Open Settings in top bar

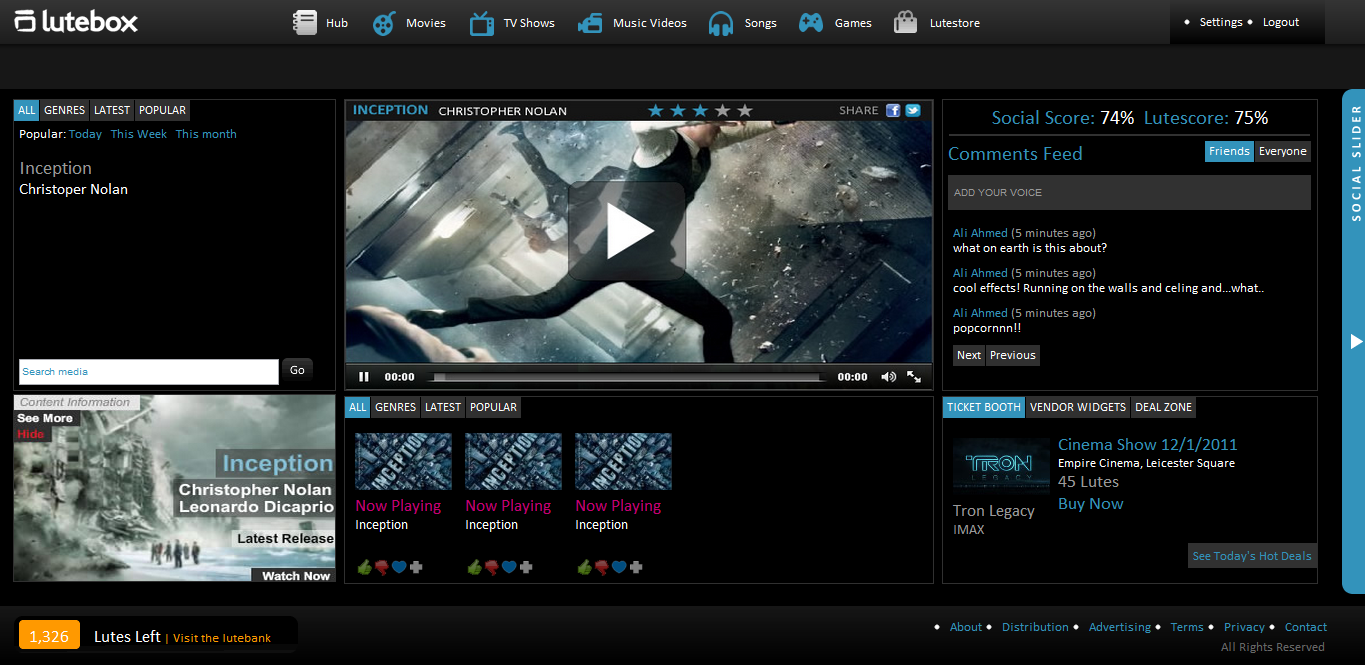(x=1221, y=22)
